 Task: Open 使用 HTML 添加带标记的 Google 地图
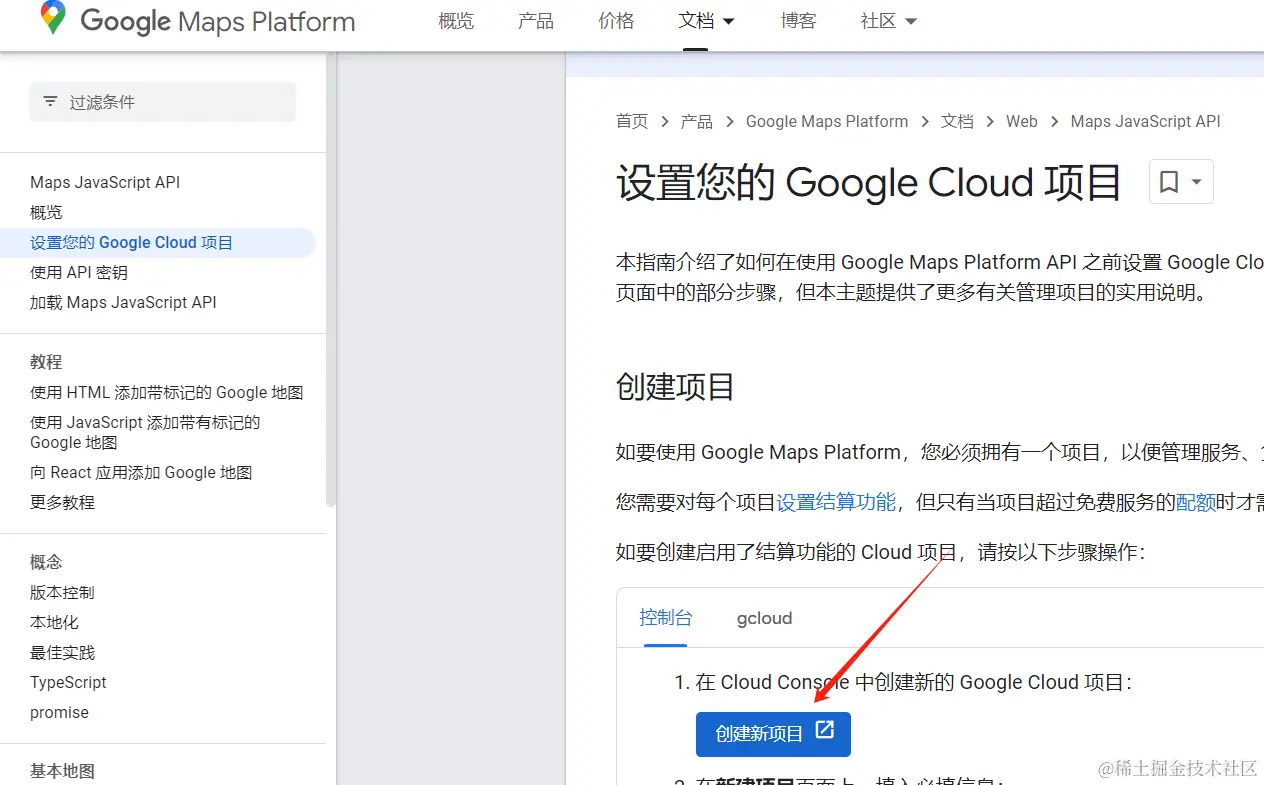167,392
